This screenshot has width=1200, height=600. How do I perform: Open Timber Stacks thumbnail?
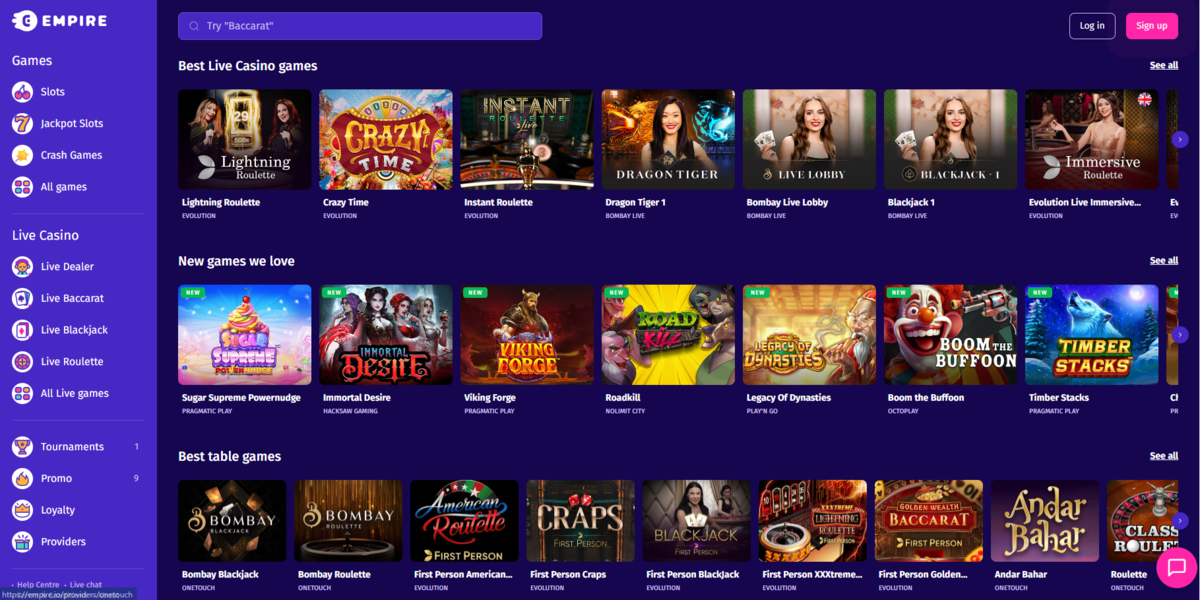[x=1092, y=335]
